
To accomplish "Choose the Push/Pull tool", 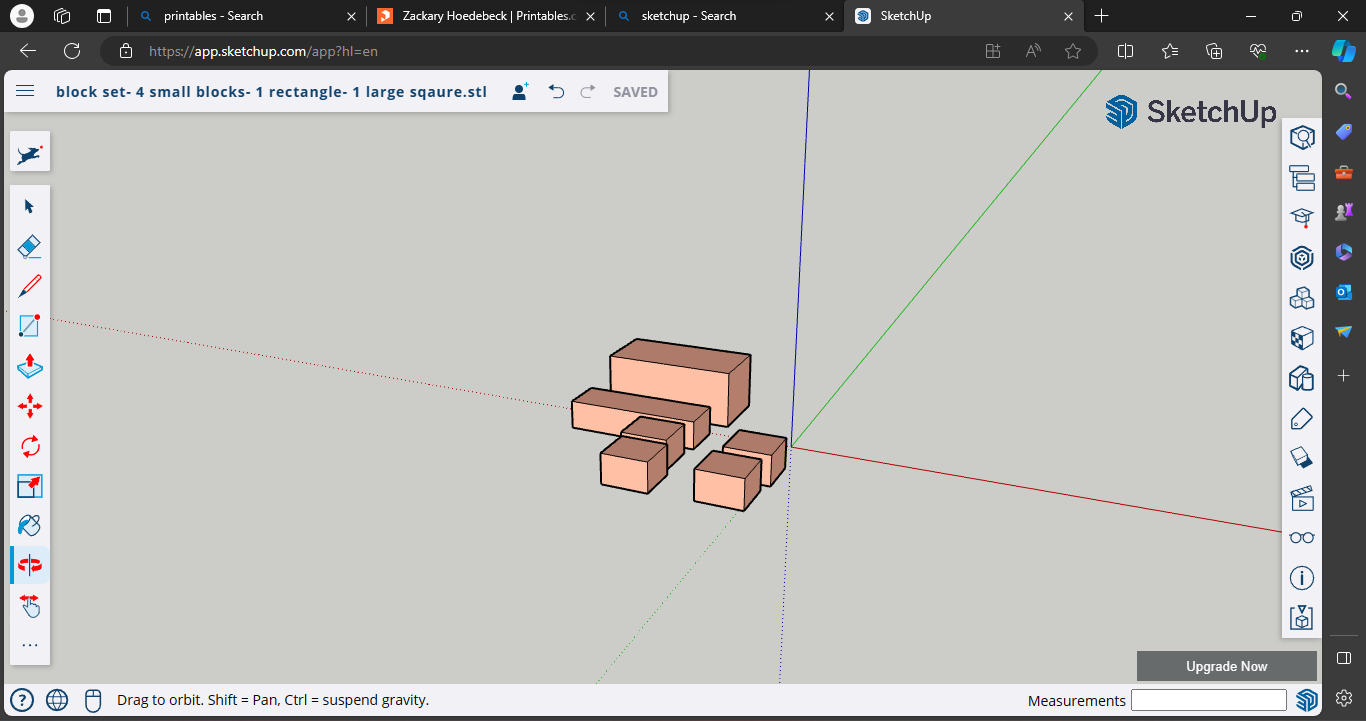I will pyautogui.click(x=29, y=367).
